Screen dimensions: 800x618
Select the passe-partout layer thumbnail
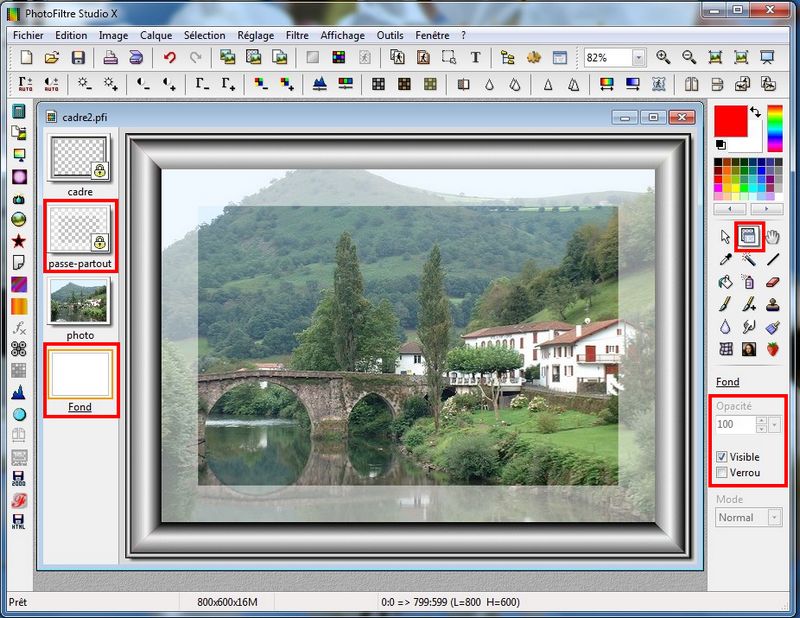click(79, 229)
